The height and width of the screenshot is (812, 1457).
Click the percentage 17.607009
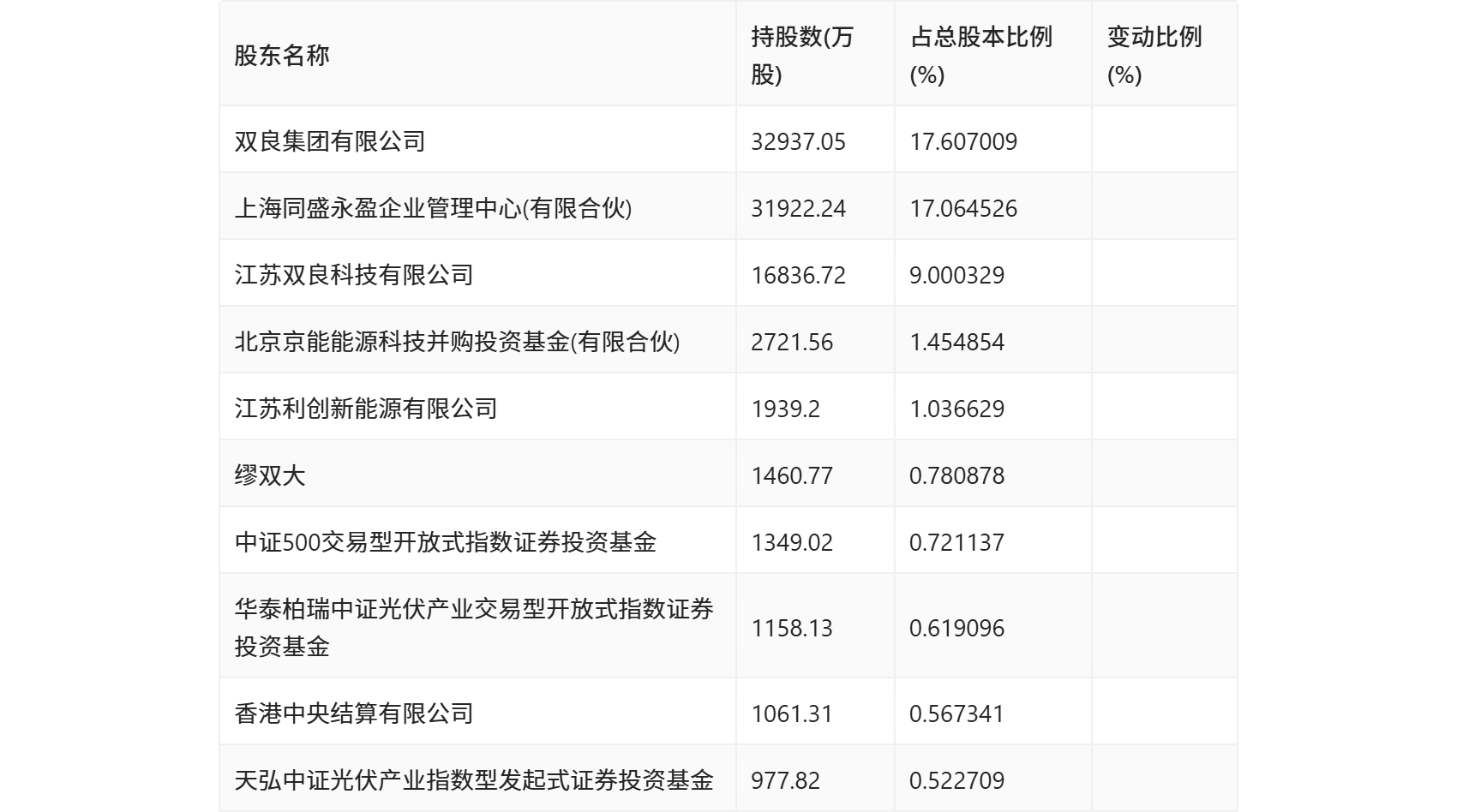pos(963,141)
